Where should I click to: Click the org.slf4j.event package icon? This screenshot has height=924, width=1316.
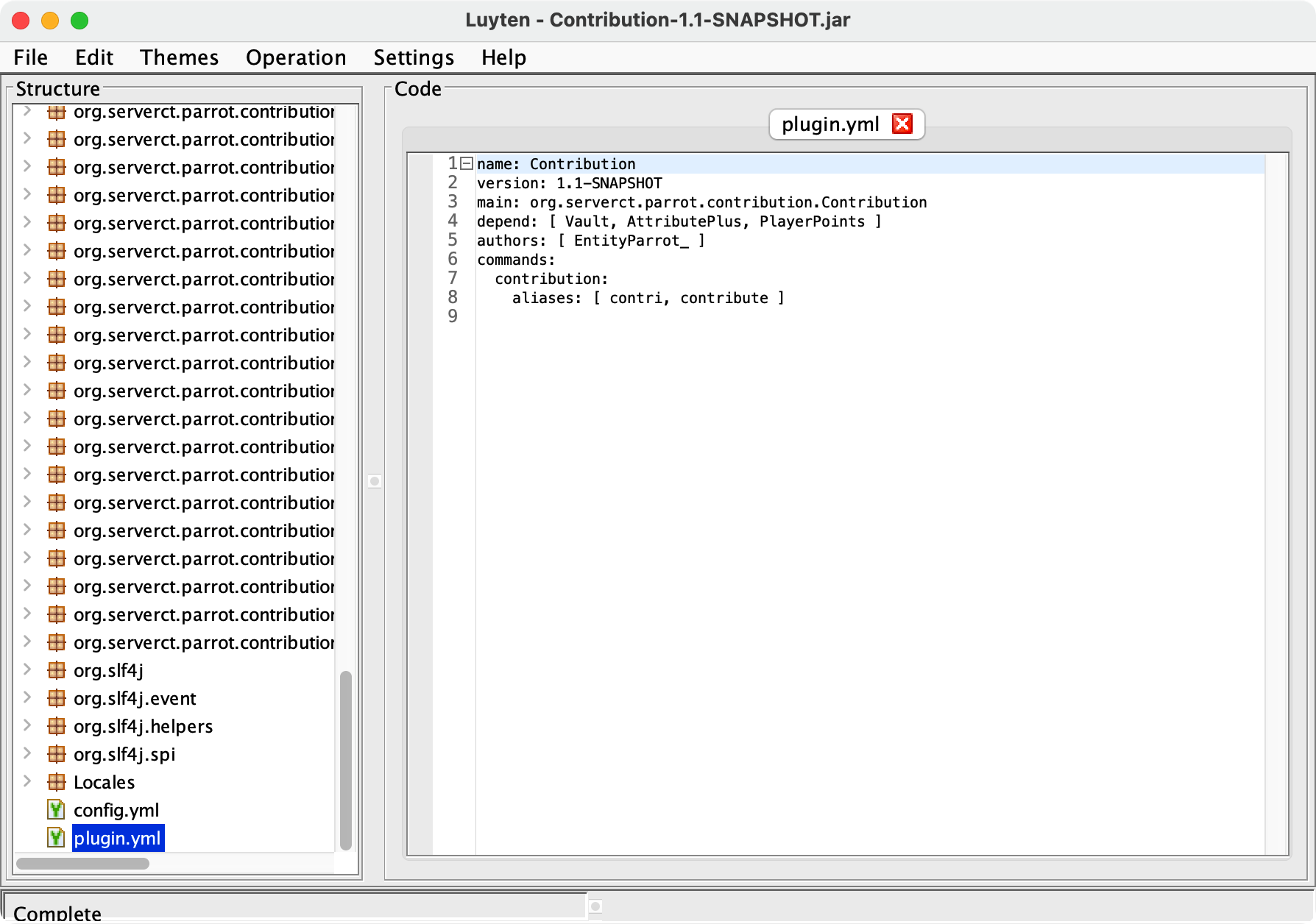(56, 698)
